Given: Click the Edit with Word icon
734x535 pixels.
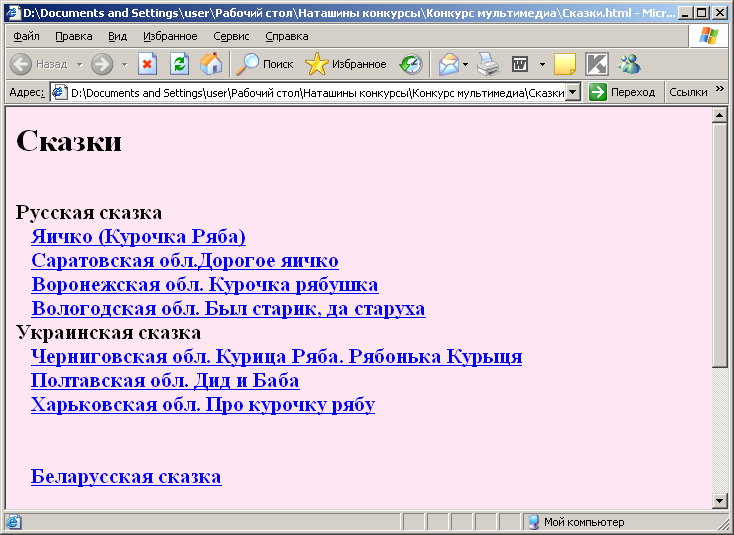Looking at the screenshot, I should coord(520,64).
